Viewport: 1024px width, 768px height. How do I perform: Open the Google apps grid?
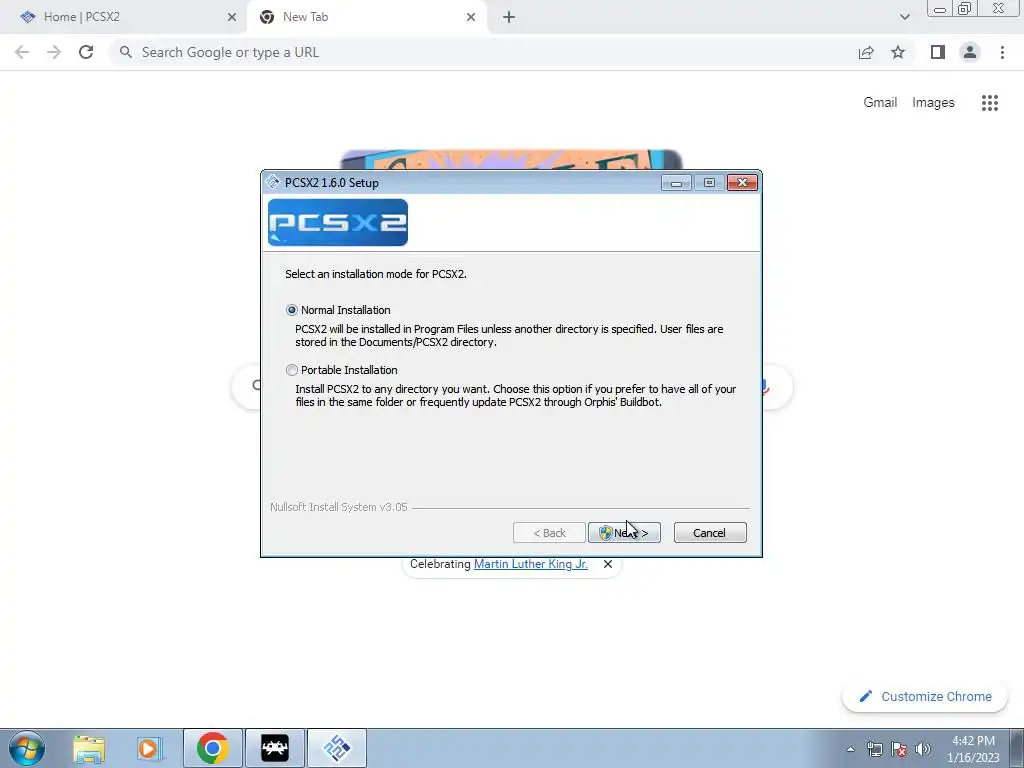point(989,103)
